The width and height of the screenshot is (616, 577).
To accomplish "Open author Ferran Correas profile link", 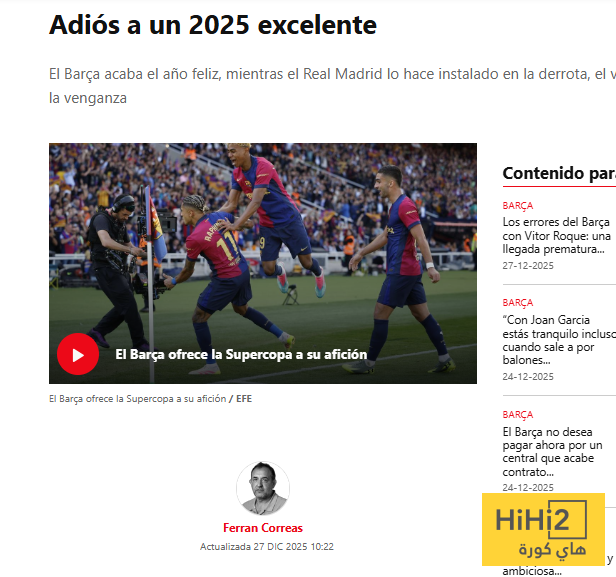I will coord(263,528).
